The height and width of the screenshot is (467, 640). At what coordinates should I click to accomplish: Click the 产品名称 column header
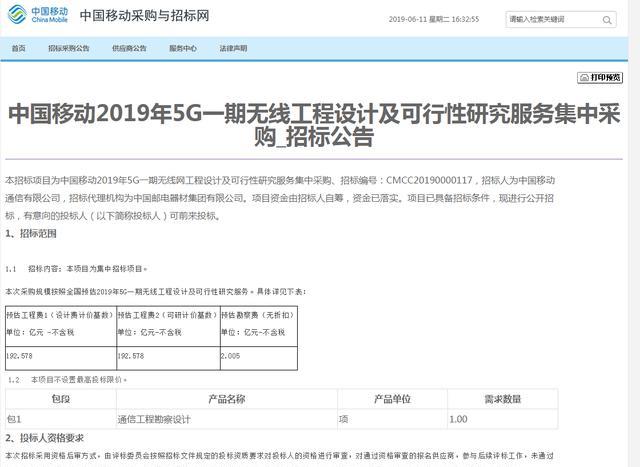[227, 399]
